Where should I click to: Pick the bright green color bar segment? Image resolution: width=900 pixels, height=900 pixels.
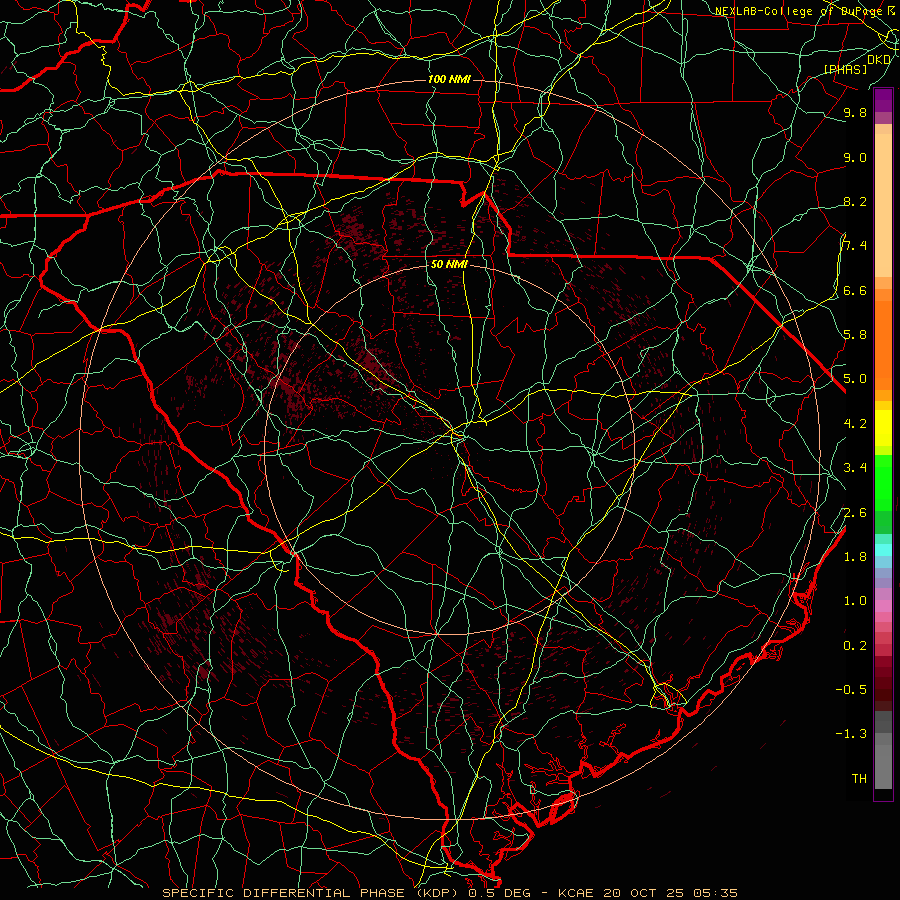[883, 482]
